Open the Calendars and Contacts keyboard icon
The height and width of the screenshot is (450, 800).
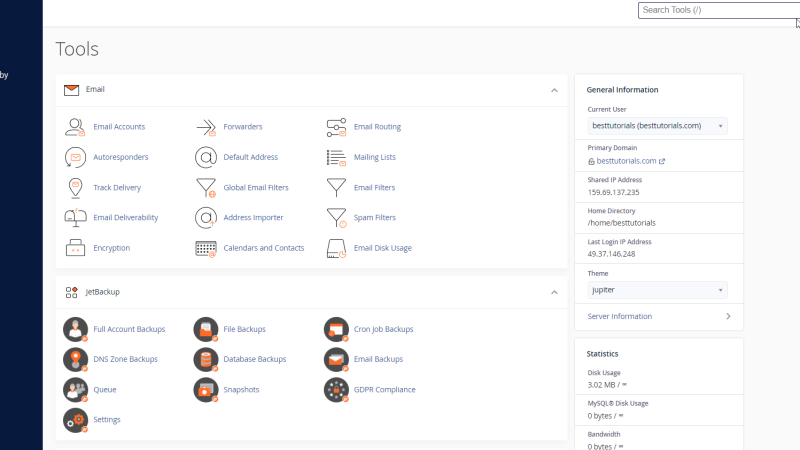click(206, 248)
